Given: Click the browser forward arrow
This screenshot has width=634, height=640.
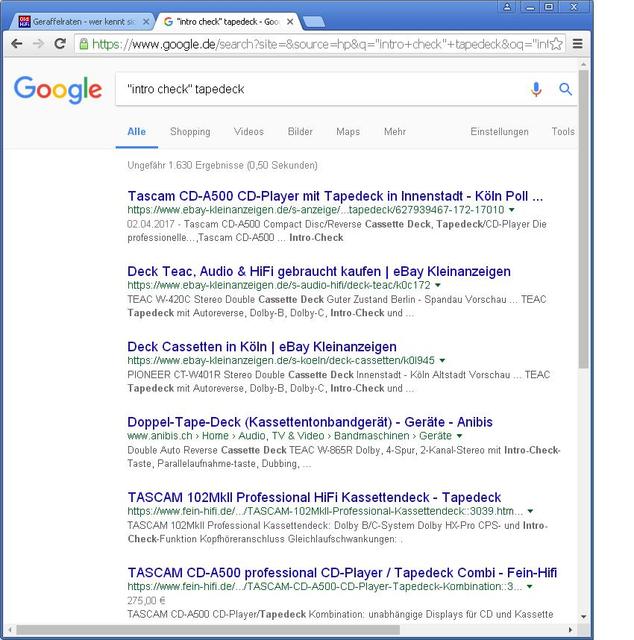Looking at the screenshot, I should tap(38, 44).
